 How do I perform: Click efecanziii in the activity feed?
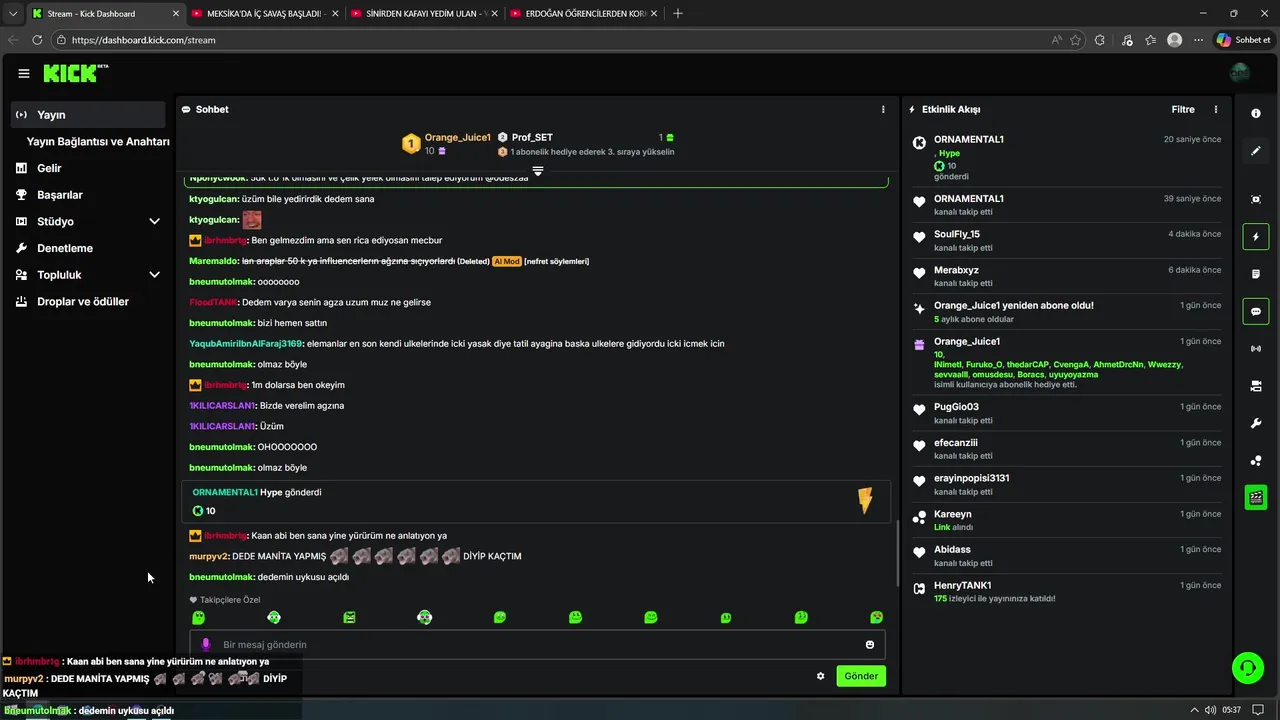(x=956, y=443)
